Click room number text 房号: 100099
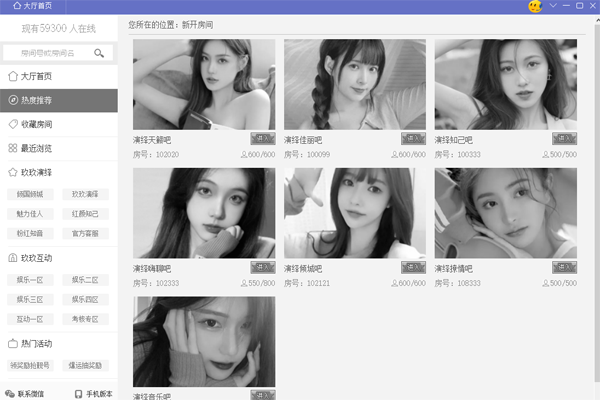Viewport: 600px width, 400px height. 307,154
